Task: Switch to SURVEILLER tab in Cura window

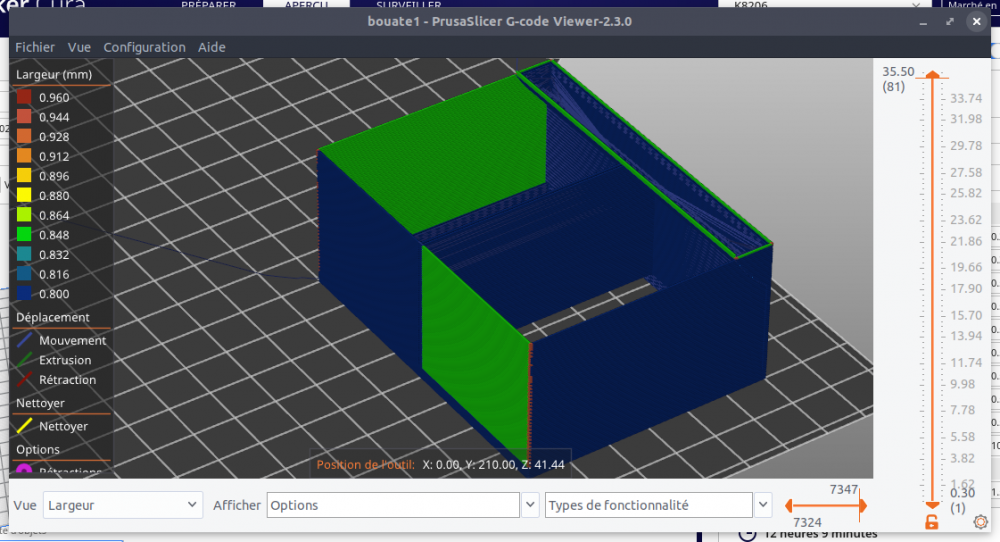Action: pos(408,4)
